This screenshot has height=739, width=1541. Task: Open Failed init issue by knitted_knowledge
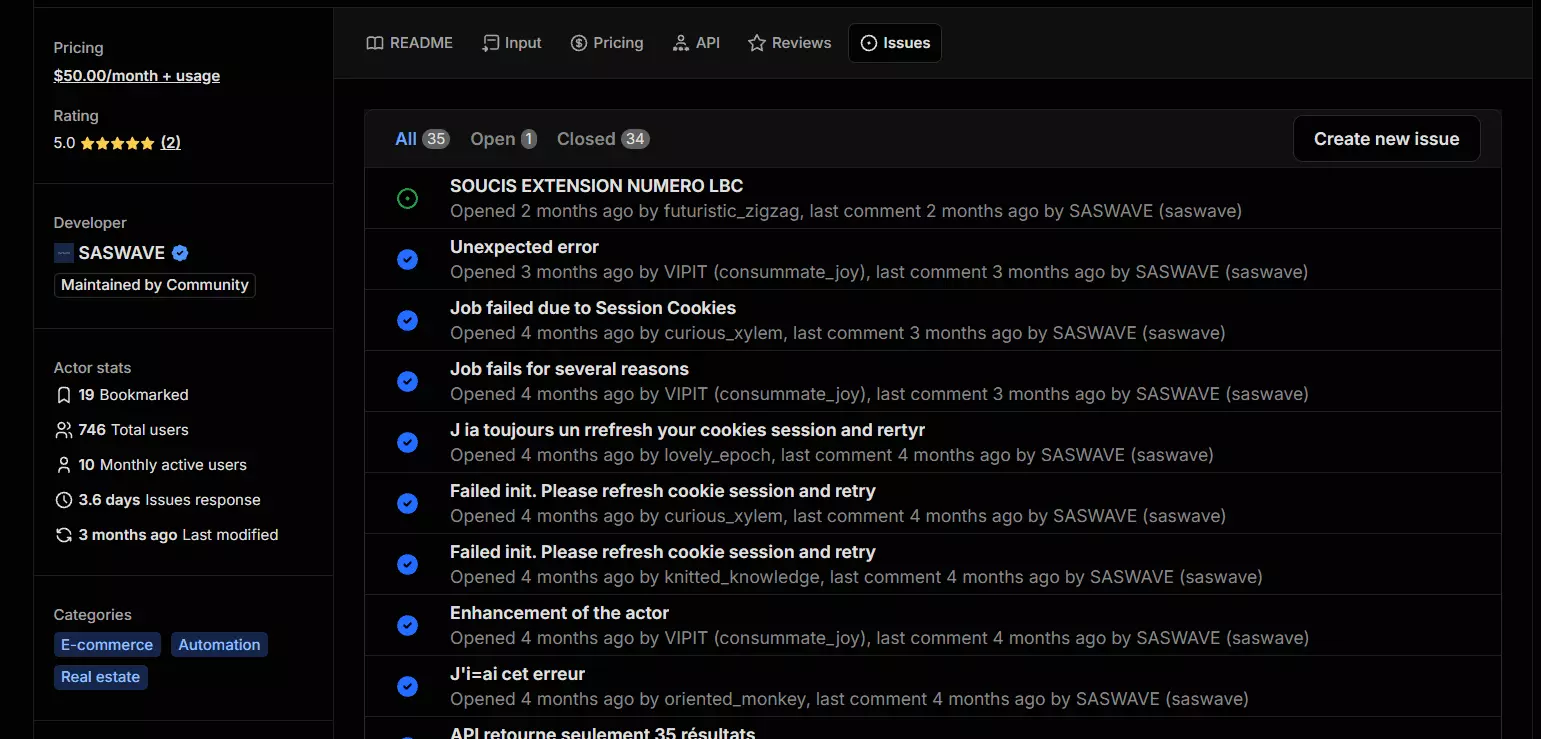point(663,552)
